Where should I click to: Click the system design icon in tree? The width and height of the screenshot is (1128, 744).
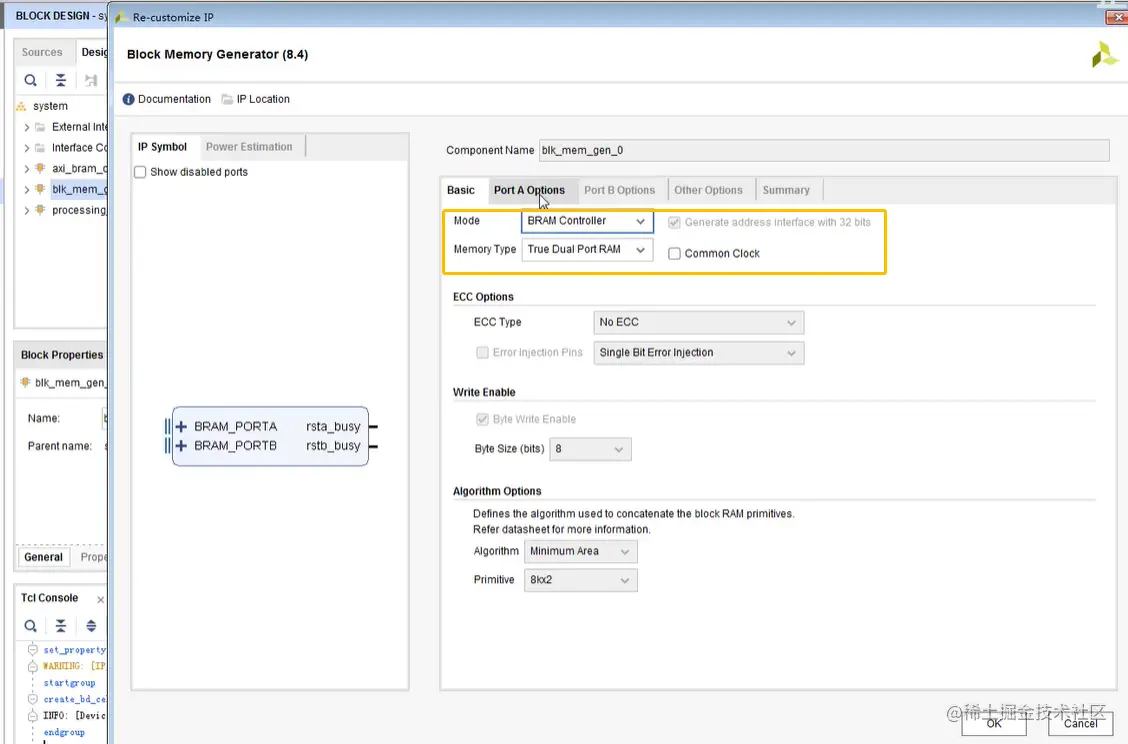pos(21,106)
